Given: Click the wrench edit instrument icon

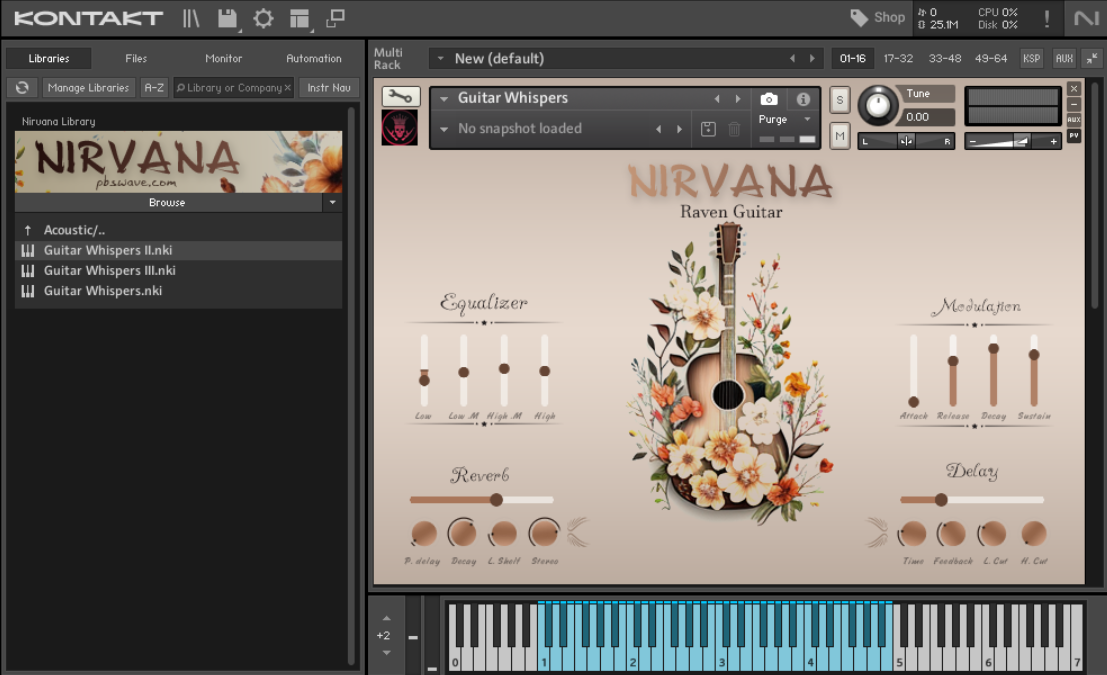Looking at the screenshot, I should click(400, 96).
